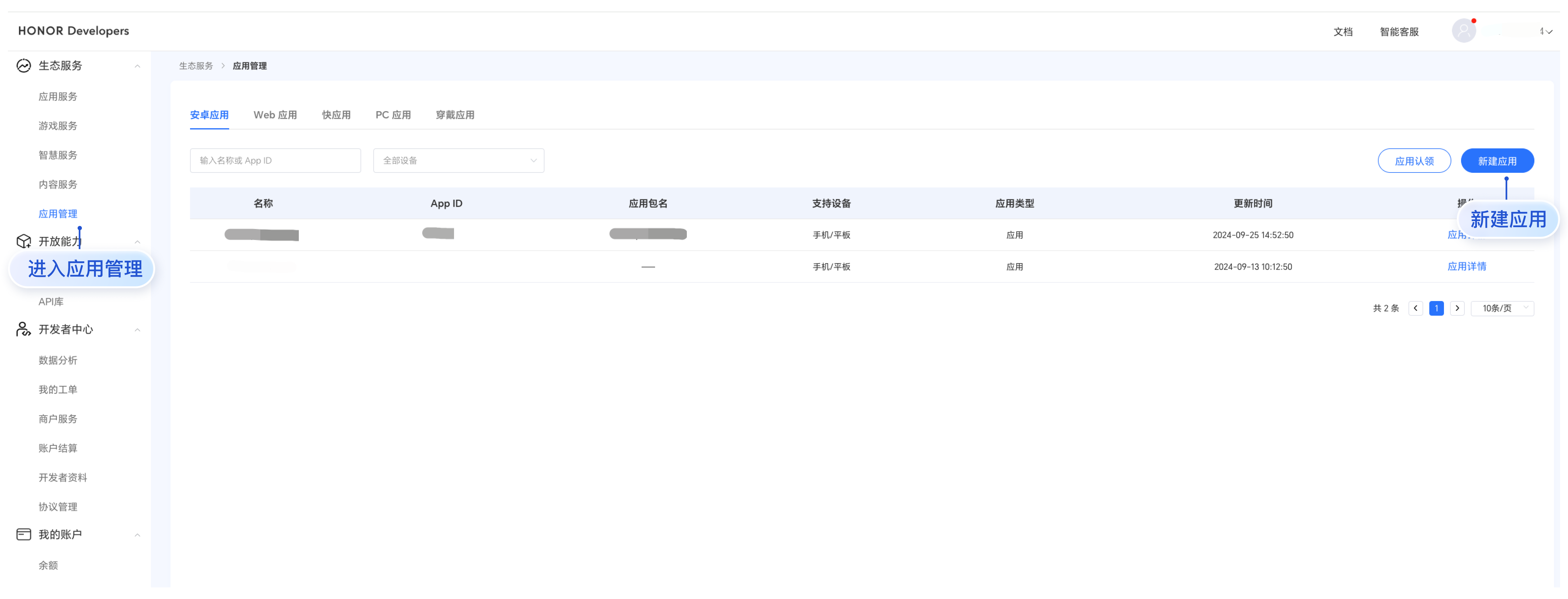Open the 全部设备 device filter dropdown

pyautogui.click(x=458, y=161)
